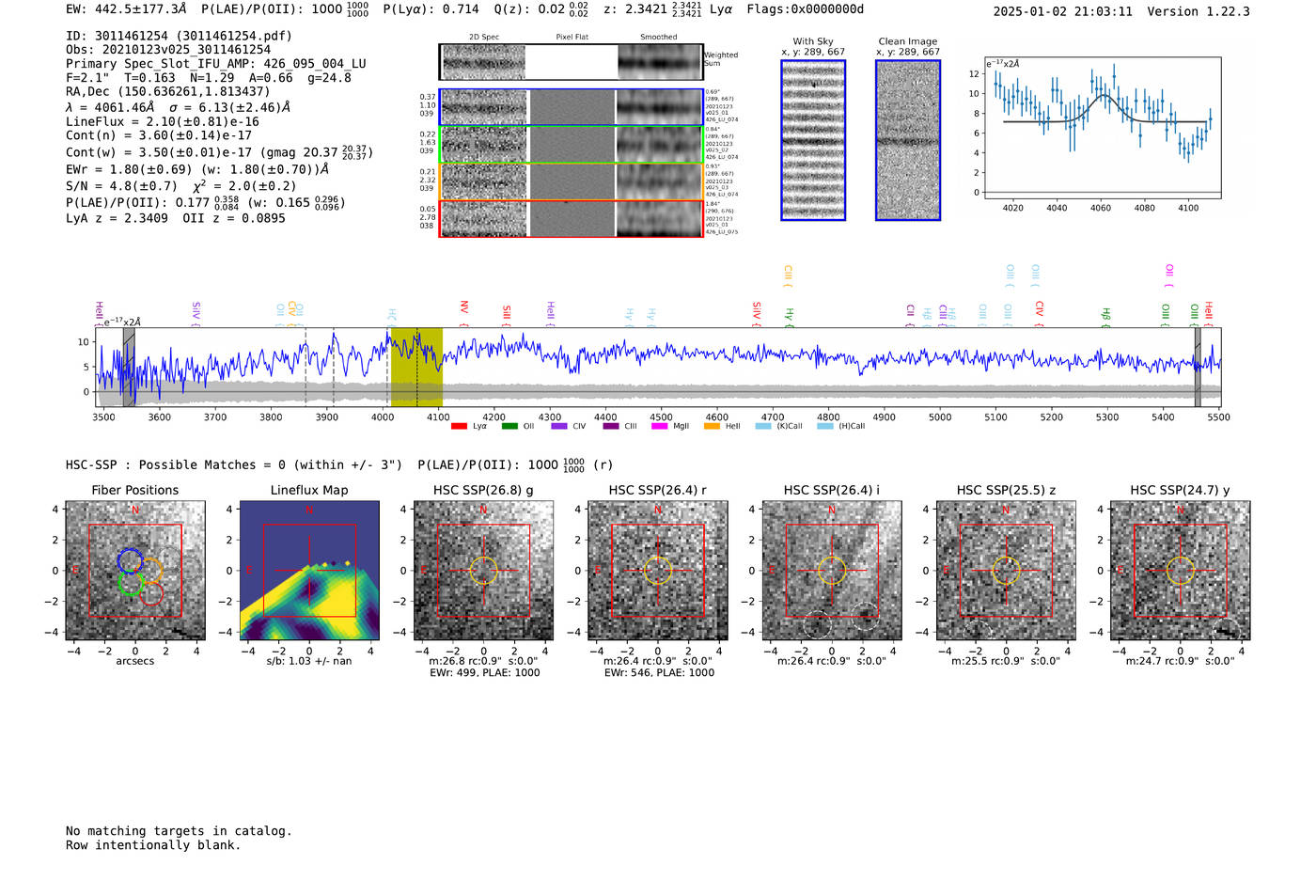The width and height of the screenshot is (1316, 896).
Task: Select the red fiber circle in Fiber Positions
Action: pyautogui.click(x=151, y=593)
